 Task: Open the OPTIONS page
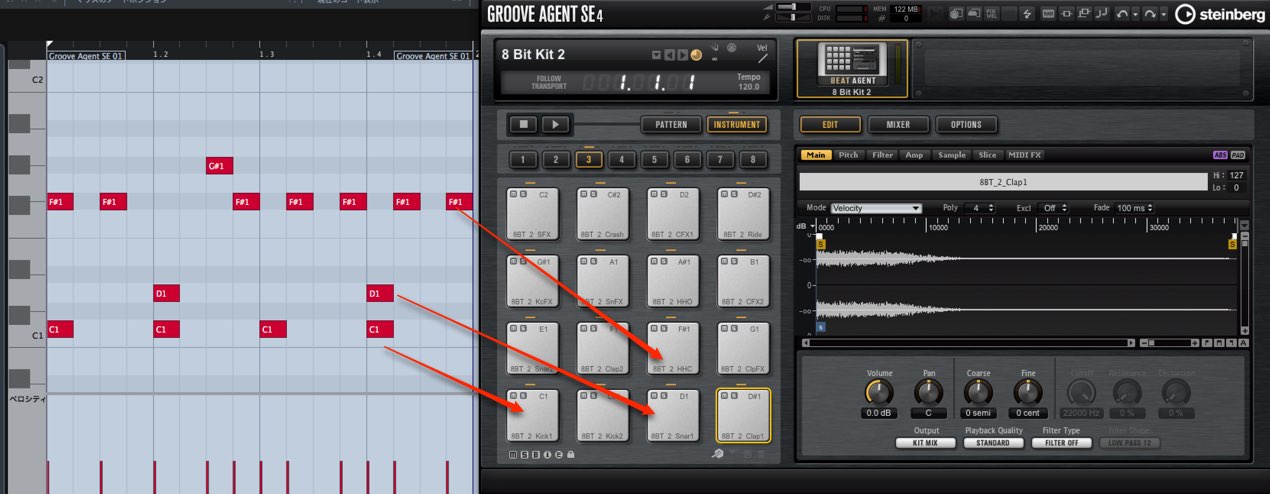[966, 125]
